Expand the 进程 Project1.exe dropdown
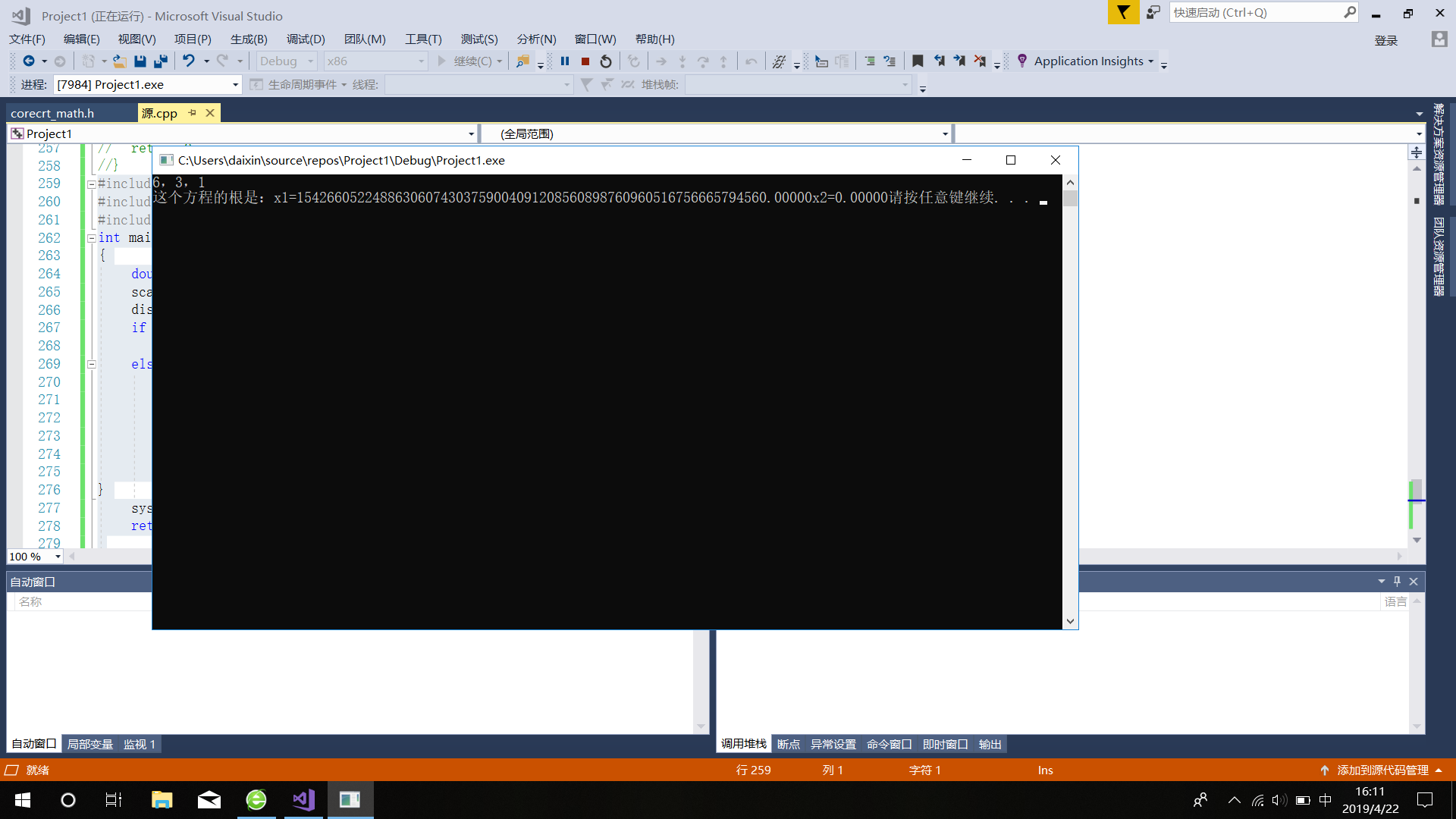 coord(235,85)
